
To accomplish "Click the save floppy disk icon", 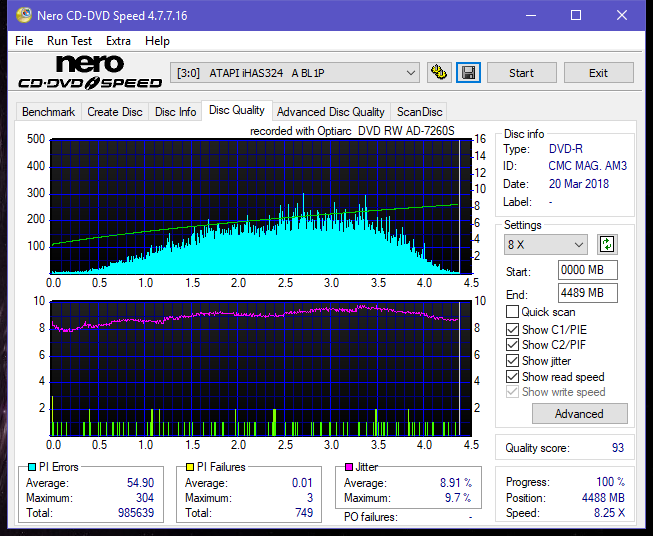I will click(x=469, y=73).
